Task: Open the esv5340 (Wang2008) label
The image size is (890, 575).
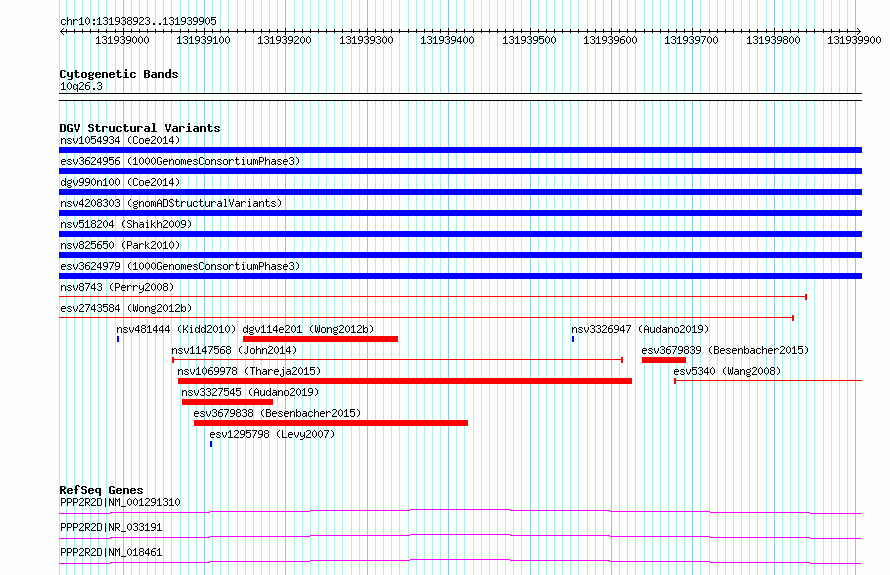Action: click(727, 371)
